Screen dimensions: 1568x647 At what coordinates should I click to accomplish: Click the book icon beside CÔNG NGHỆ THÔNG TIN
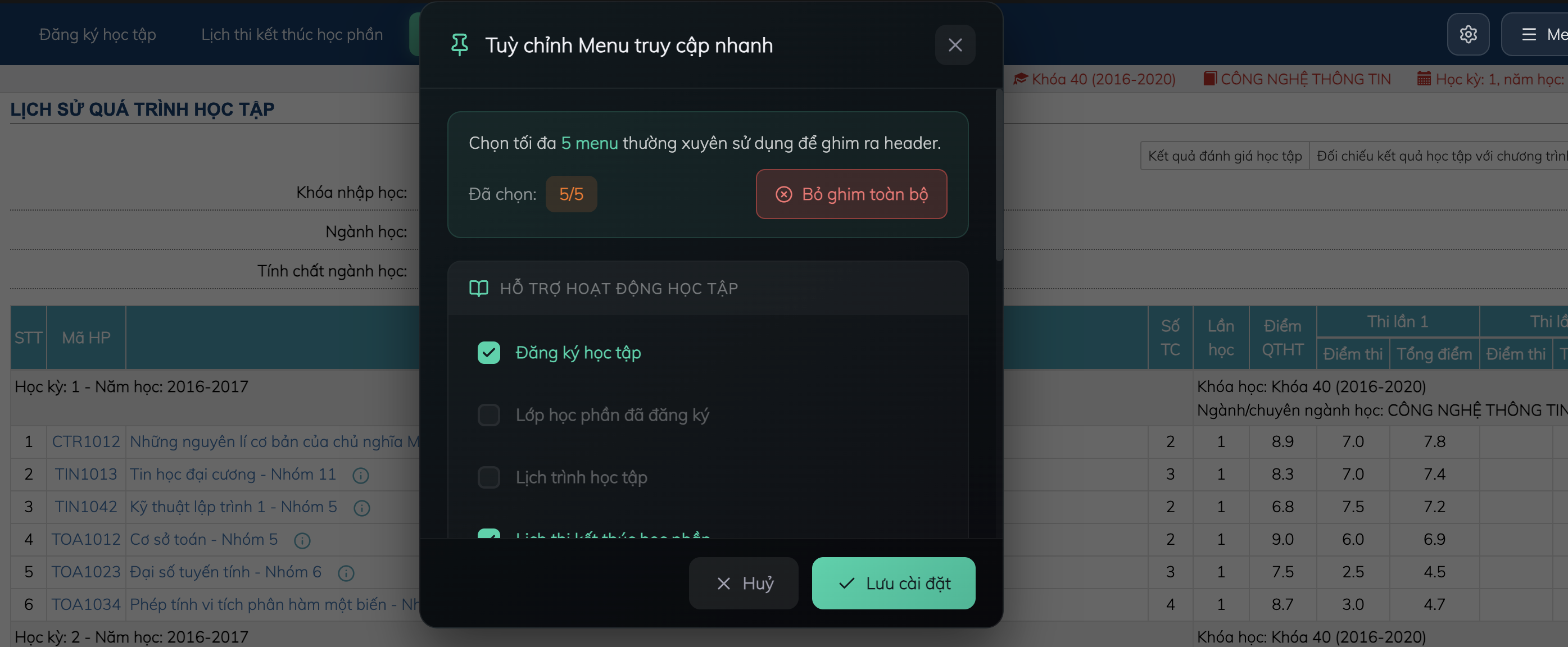point(1210,79)
